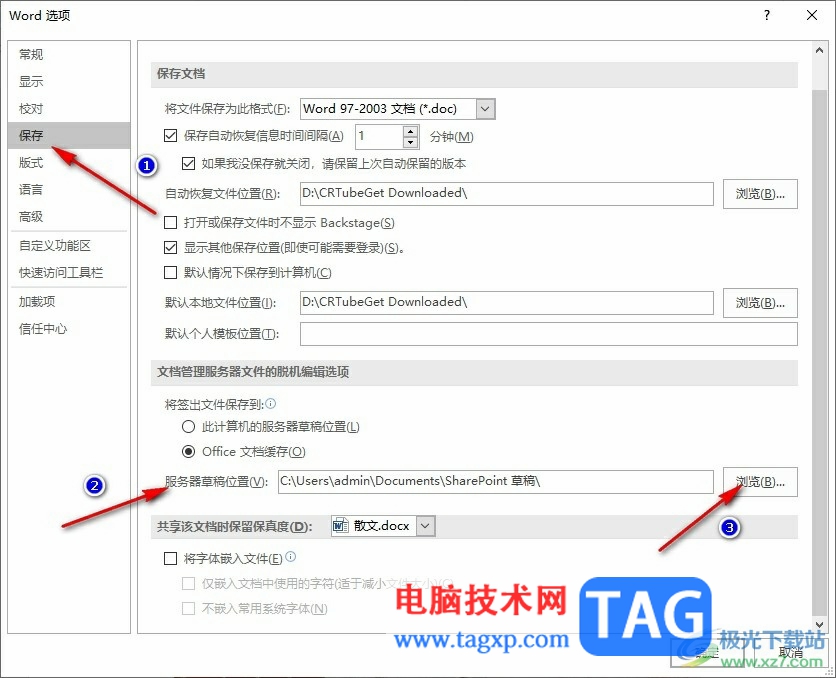The image size is (836, 678).
Task: Click the 默认本地文件位置 path field
Action: [507, 302]
